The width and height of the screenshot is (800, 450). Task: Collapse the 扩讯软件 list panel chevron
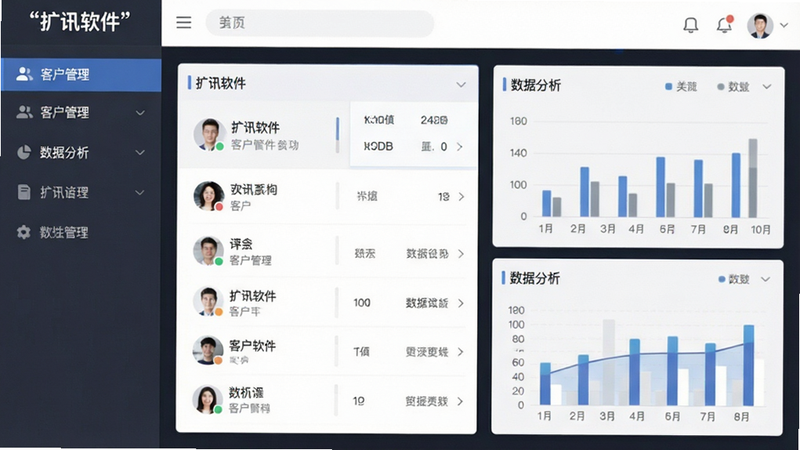(461, 85)
